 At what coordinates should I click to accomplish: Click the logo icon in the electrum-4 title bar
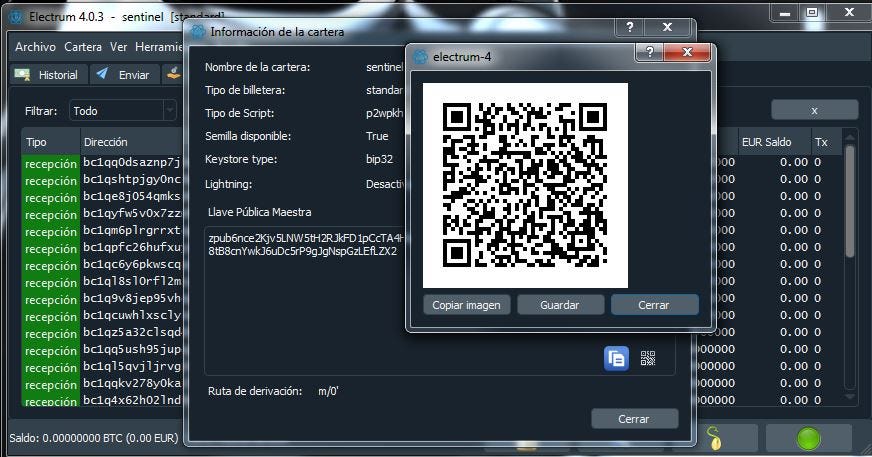click(421, 57)
